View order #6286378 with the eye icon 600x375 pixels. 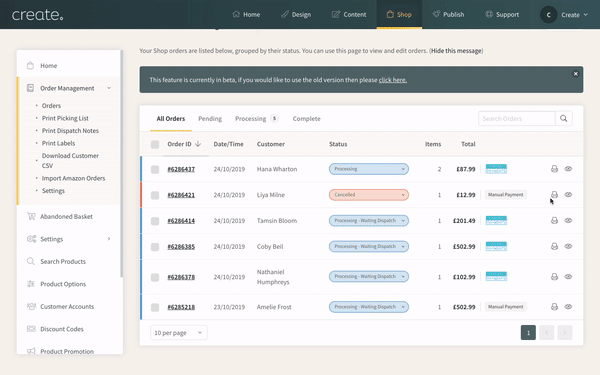click(568, 277)
